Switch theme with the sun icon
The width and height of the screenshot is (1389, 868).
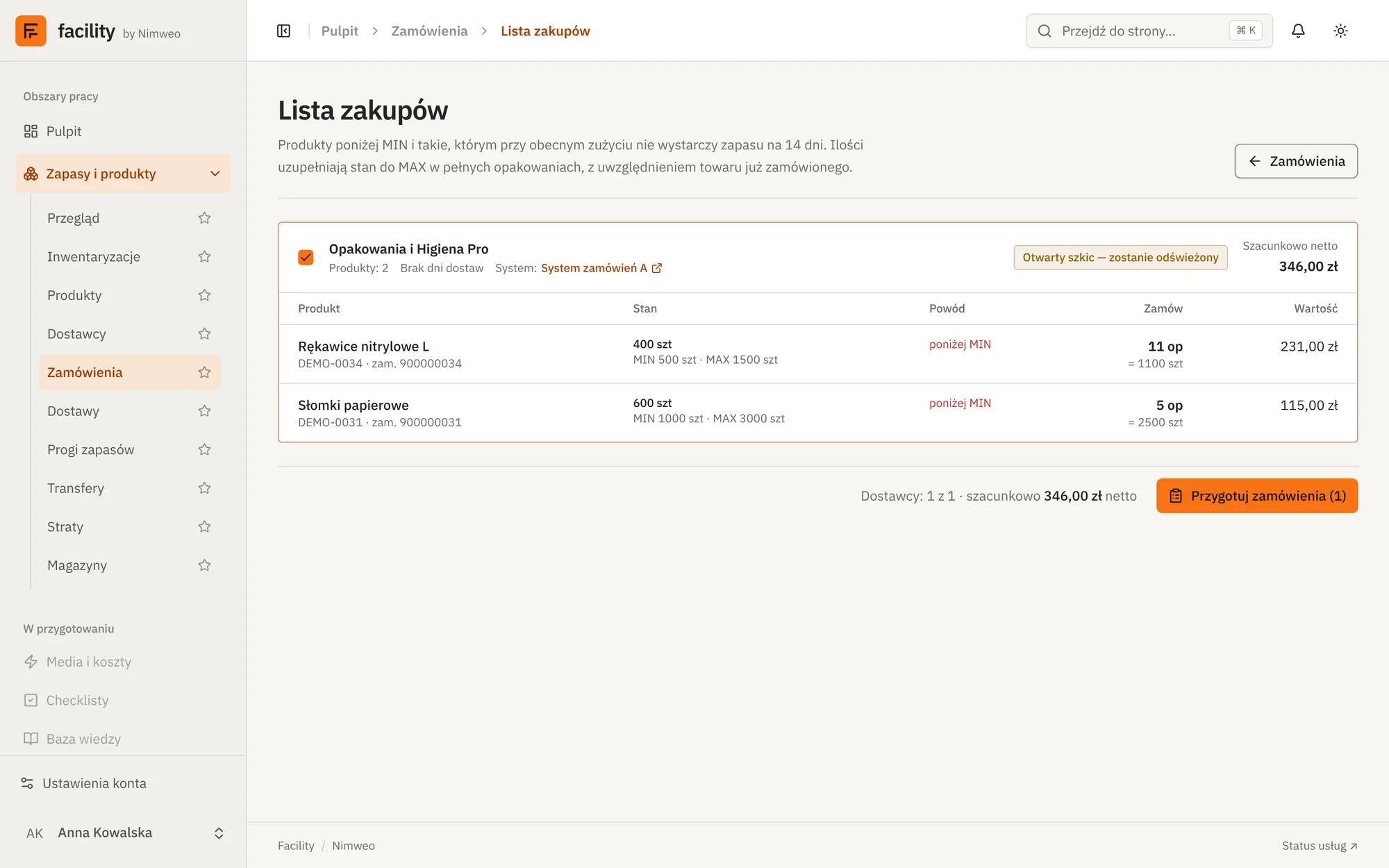(1340, 31)
